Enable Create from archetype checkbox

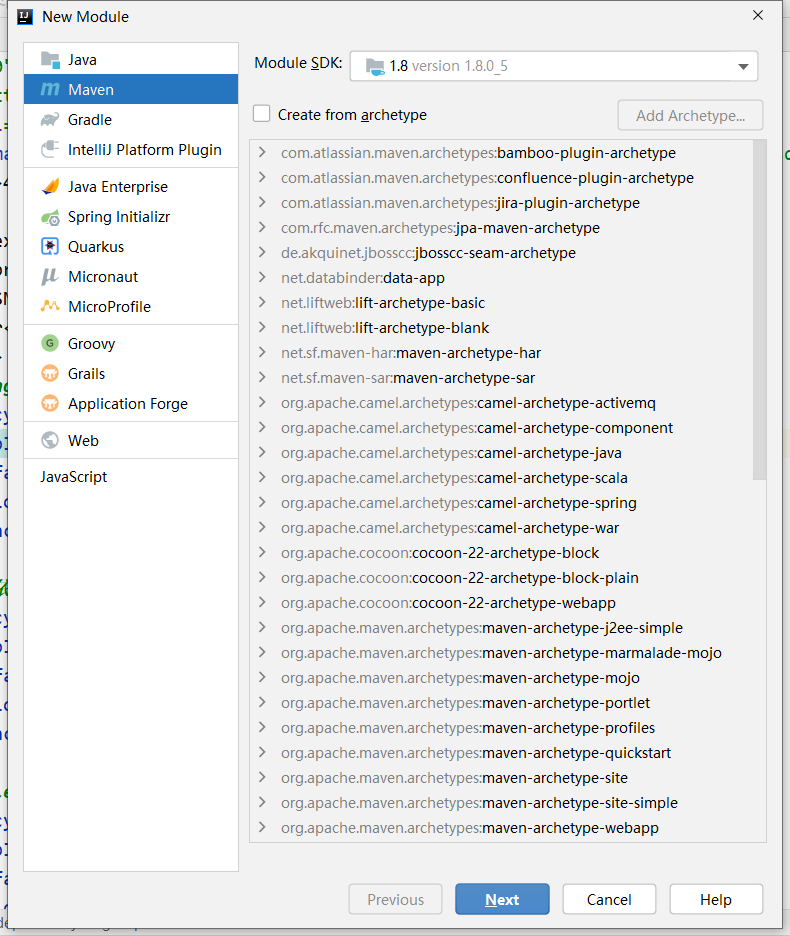[262, 114]
